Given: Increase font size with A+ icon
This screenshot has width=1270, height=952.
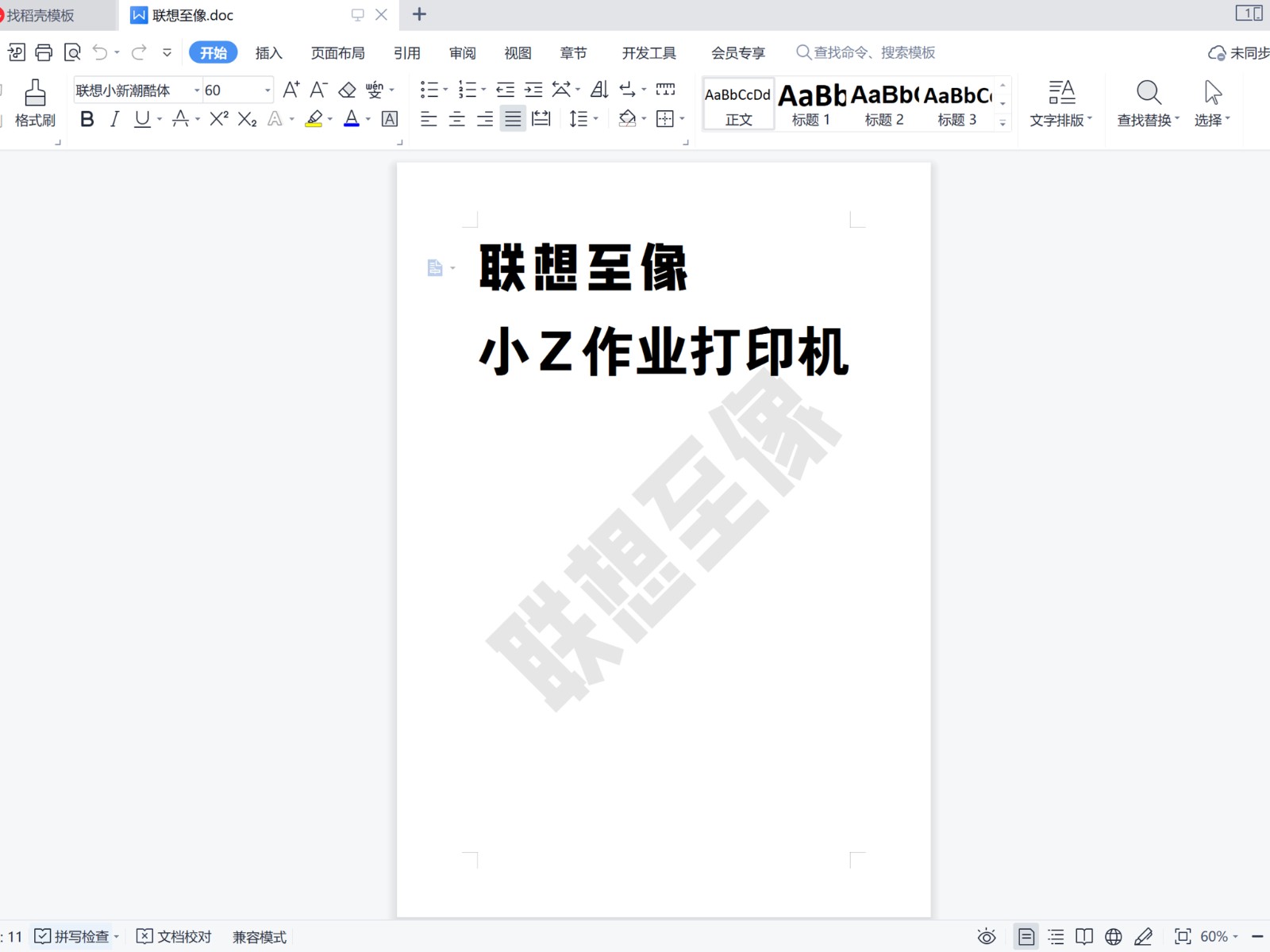Looking at the screenshot, I should click(291, 90).
